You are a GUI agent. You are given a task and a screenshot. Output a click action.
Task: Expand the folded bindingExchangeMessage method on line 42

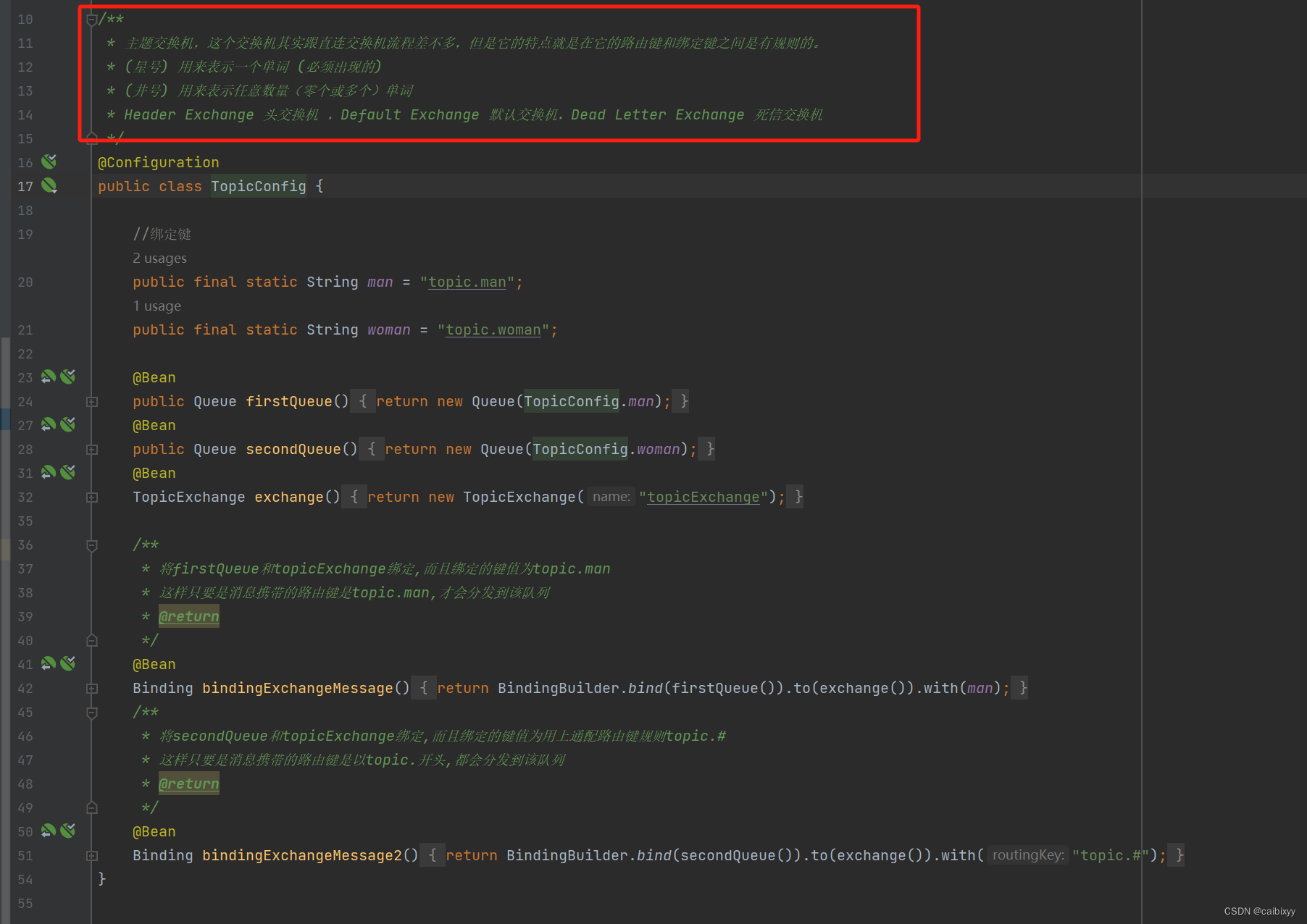click(92, 688)
